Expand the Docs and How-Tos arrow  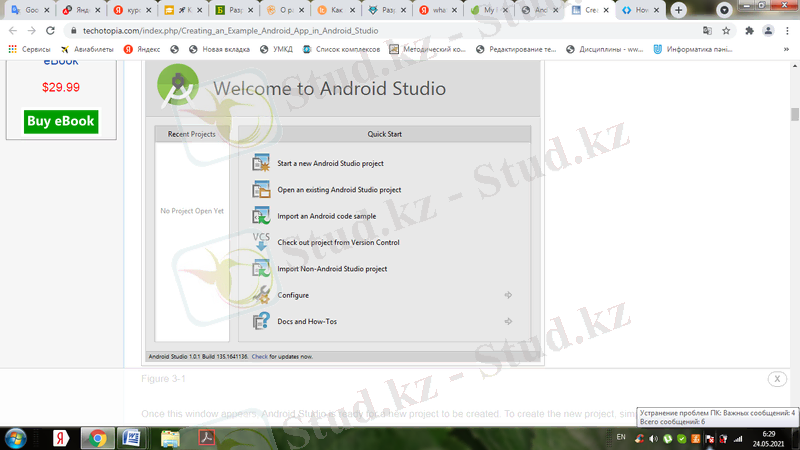point(509,321)
